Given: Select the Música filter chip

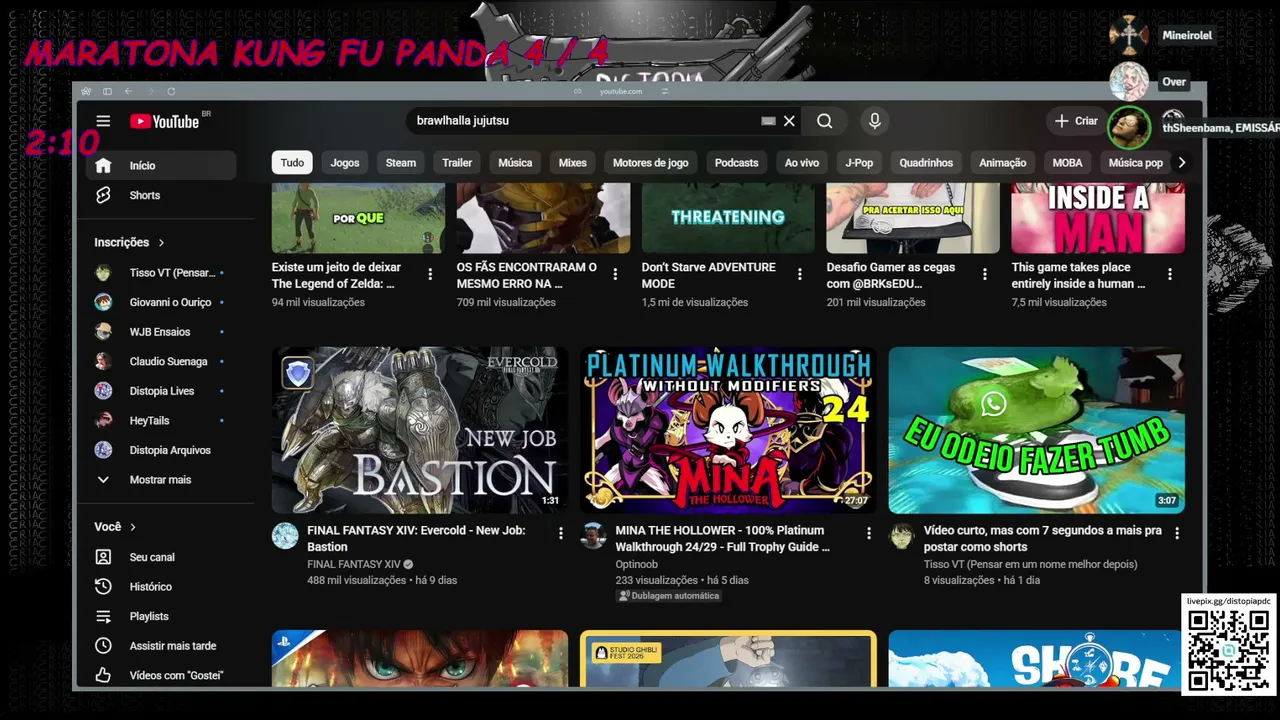Looking at the screenshot, I should pyautogui.click(x=515, y=162).
